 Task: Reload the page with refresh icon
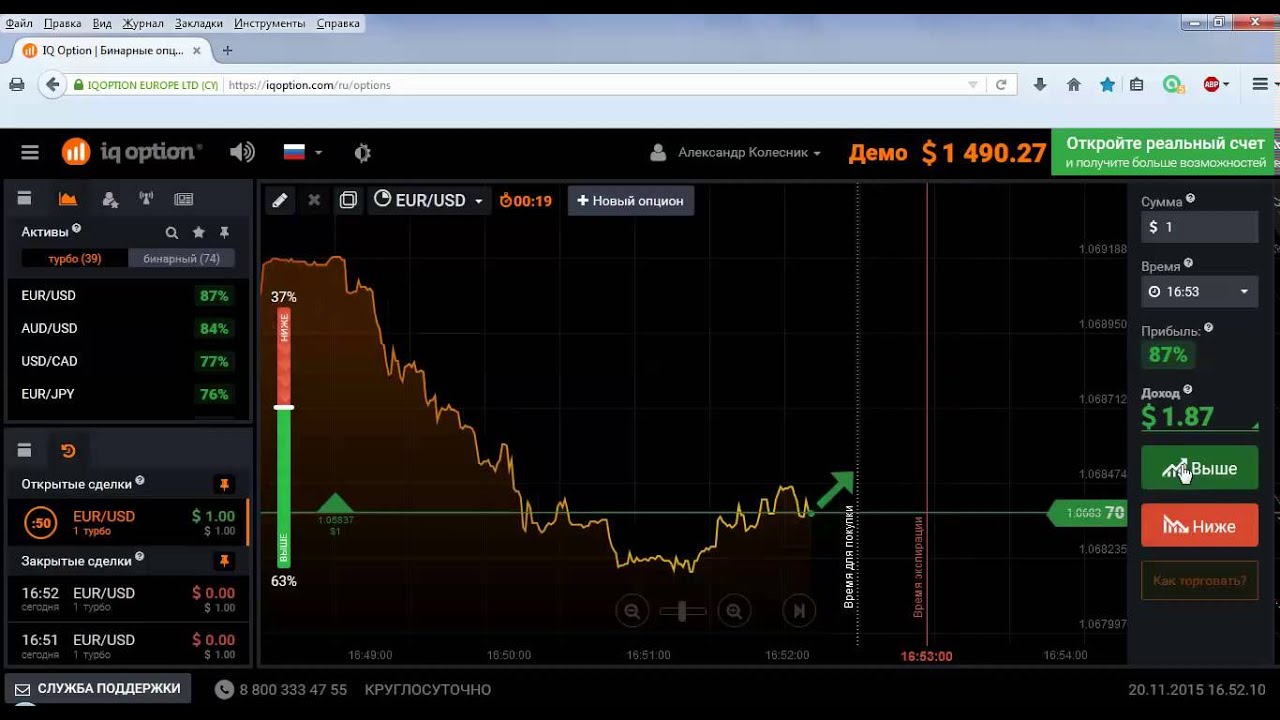tap(1000, 85)
